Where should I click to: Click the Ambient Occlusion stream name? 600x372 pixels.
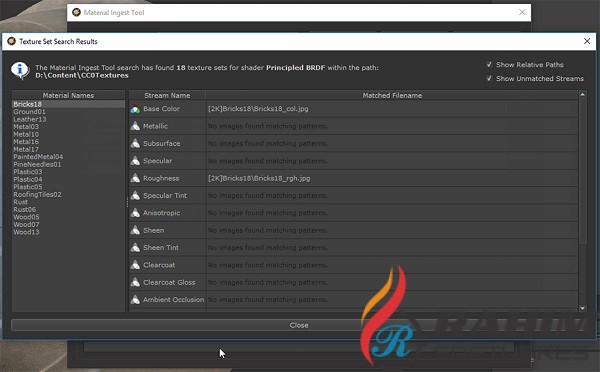tap(173, 300)
